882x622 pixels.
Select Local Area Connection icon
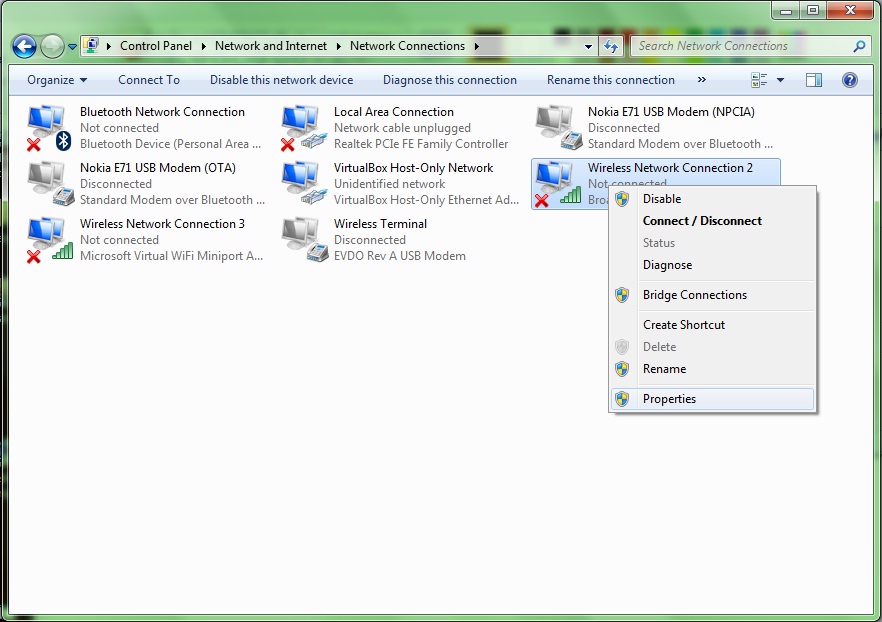coord(303,128)
